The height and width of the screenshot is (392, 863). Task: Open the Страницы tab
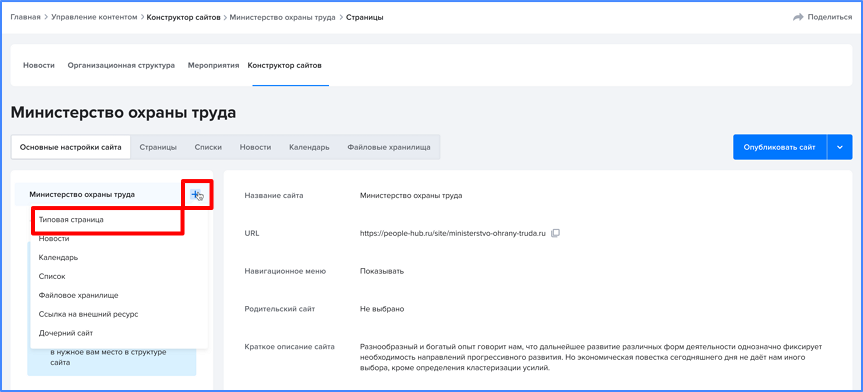click(158, 147)
